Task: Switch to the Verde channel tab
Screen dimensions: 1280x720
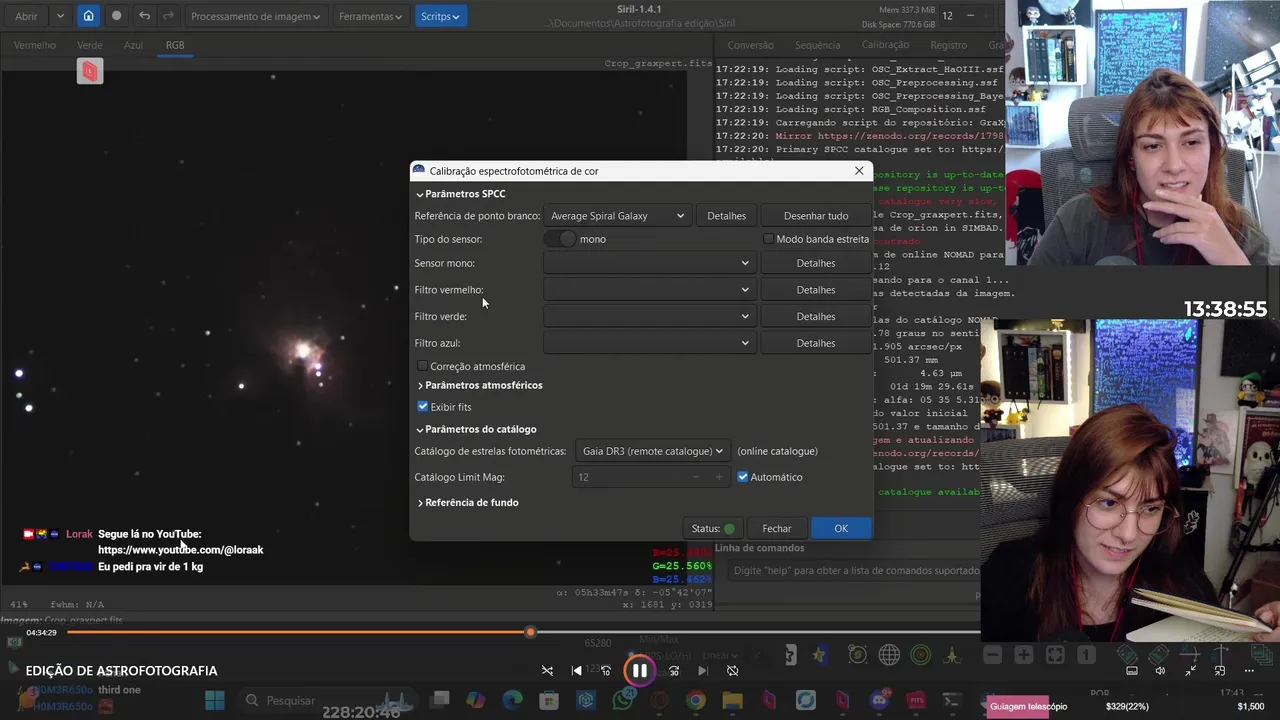Action: [x=90, y=45]
